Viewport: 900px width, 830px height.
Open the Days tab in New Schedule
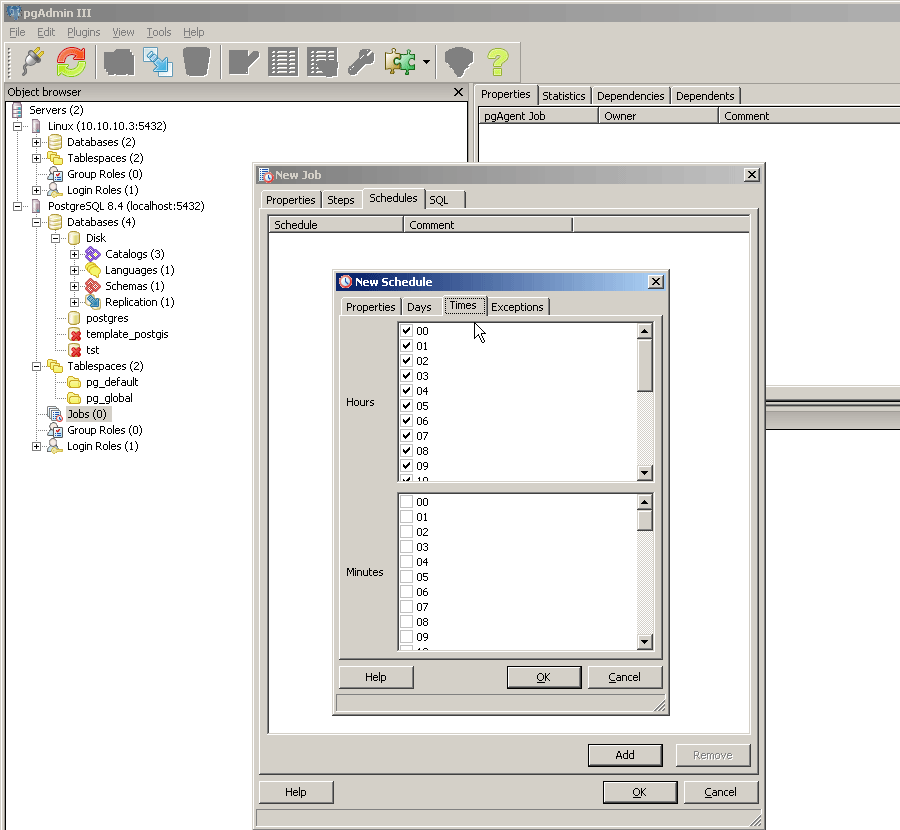pos(419,307)
